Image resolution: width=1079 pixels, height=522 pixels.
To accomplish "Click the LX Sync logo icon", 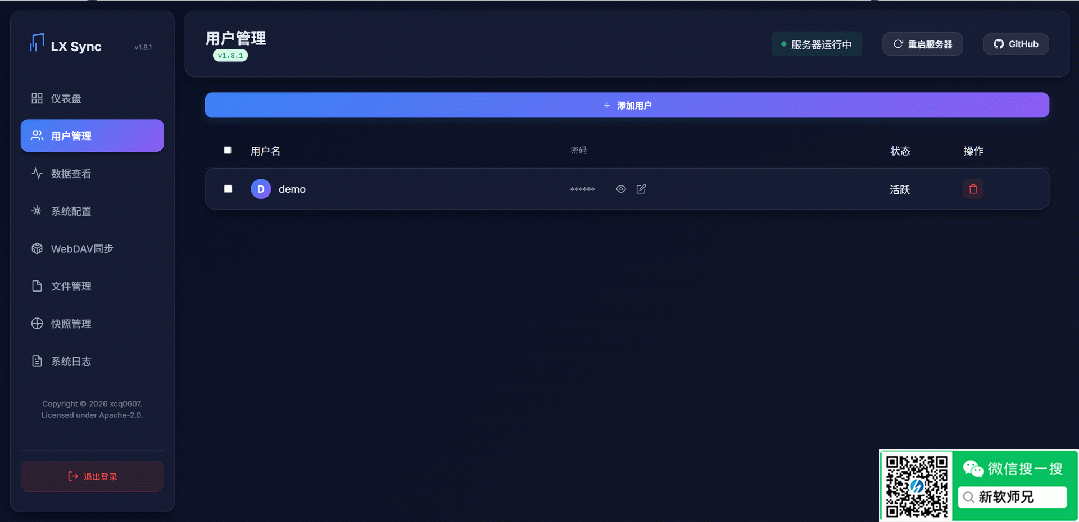I will [37, 43].
